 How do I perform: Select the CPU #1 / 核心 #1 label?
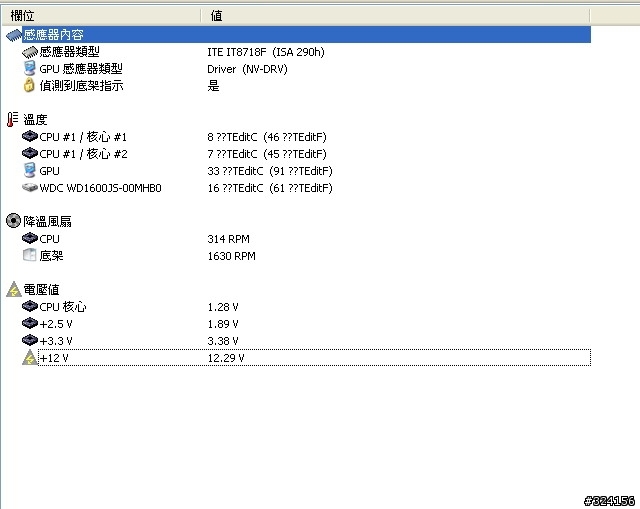(83, 137)
